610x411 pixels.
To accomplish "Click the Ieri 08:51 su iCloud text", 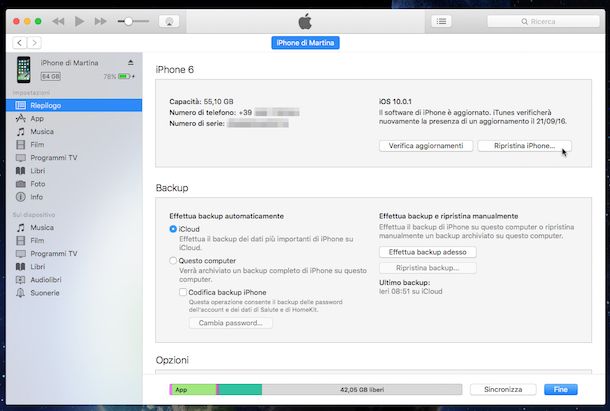I will [411, 292].
